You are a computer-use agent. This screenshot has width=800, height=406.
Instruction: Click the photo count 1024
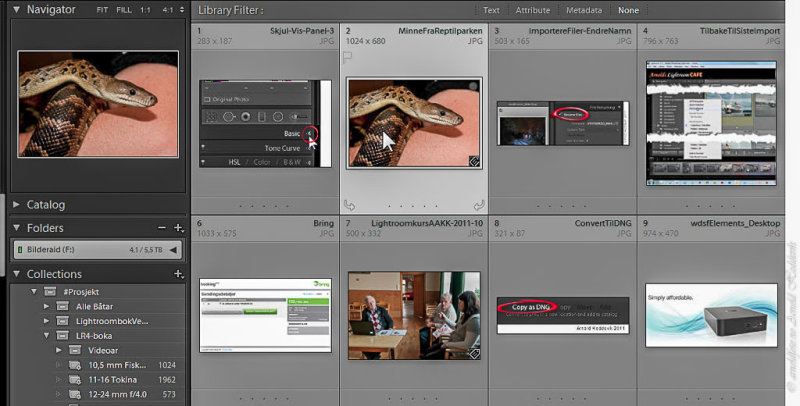(x=167, y=365)
